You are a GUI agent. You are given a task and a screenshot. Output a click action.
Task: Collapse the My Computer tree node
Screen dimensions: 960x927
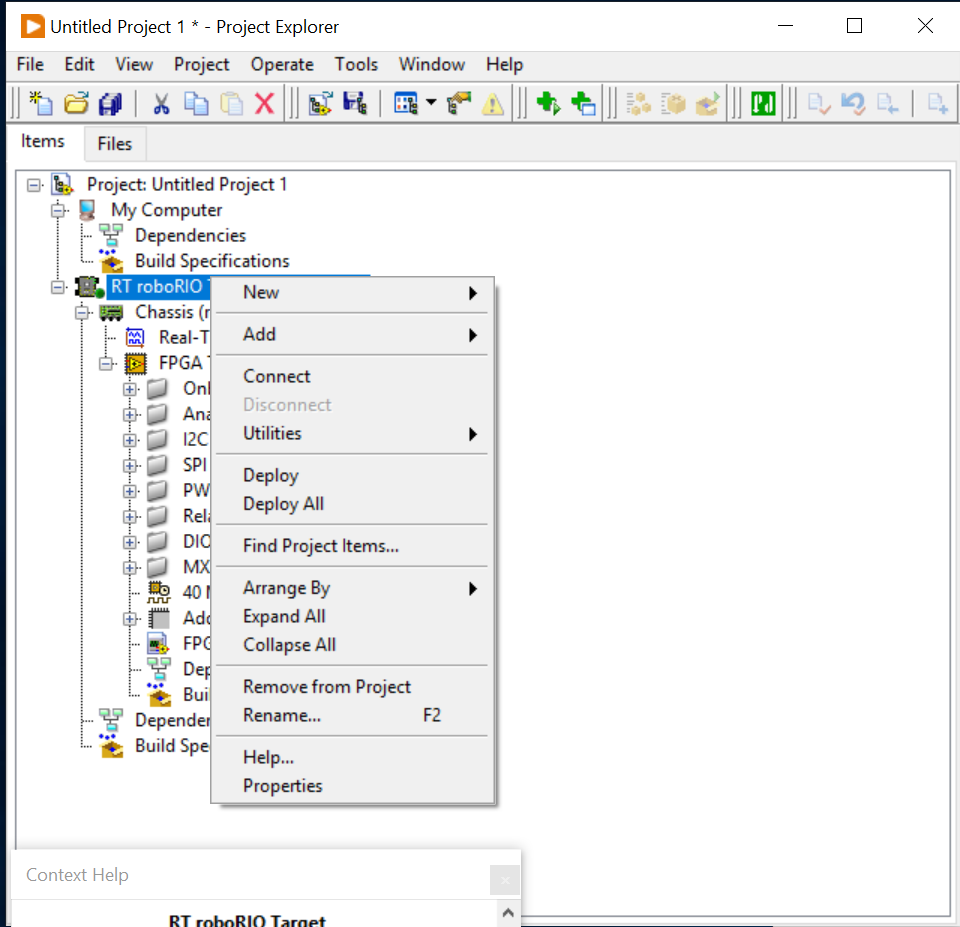pyautogui.click(x=57, y=210)
